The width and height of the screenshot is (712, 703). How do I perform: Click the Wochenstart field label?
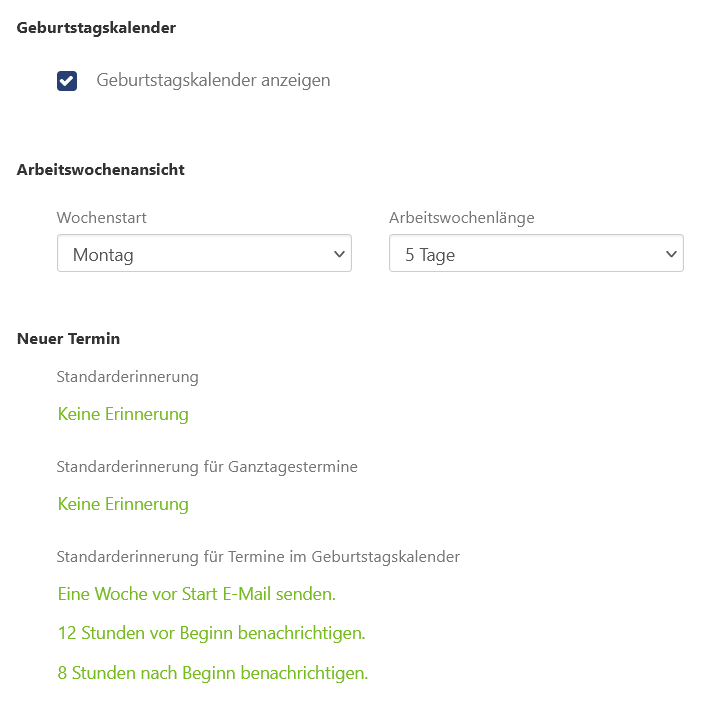102,218
